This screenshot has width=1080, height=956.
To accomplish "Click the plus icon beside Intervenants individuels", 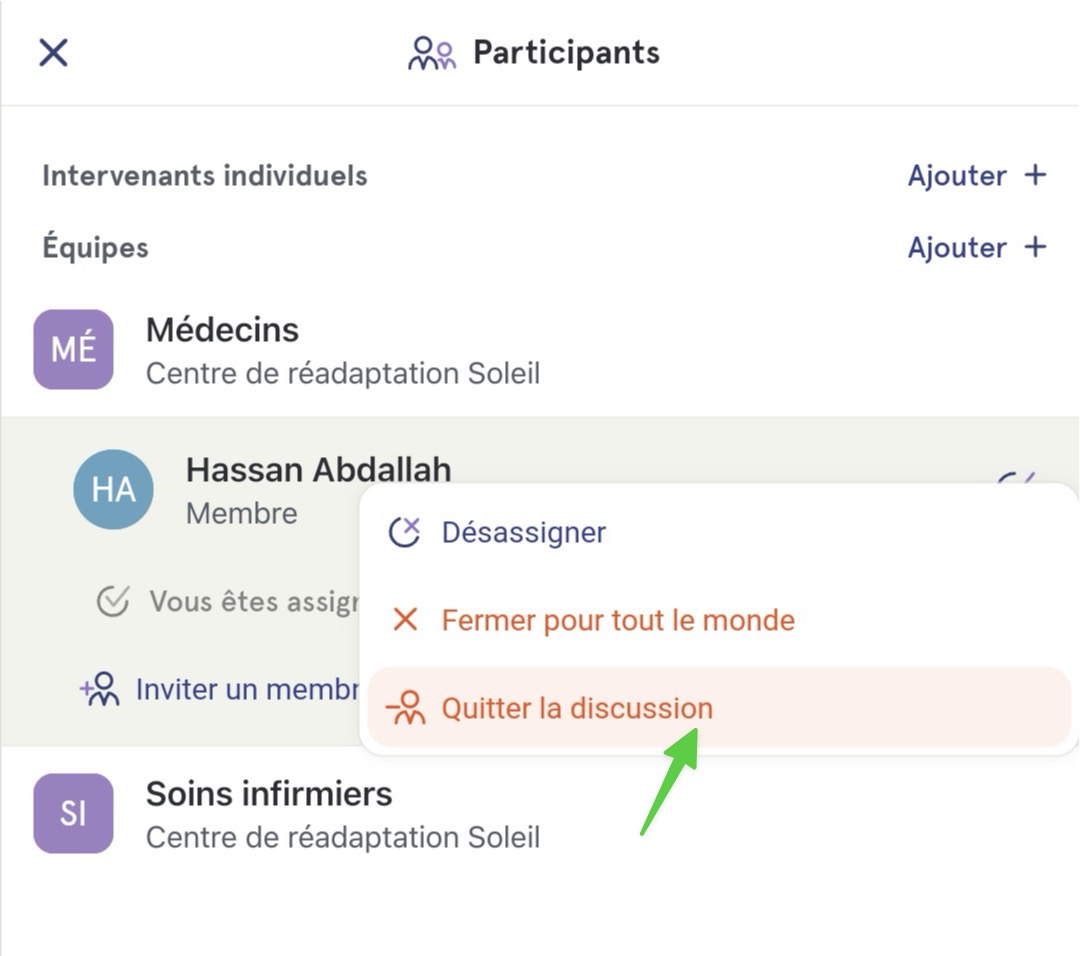I will point(1035,175).
